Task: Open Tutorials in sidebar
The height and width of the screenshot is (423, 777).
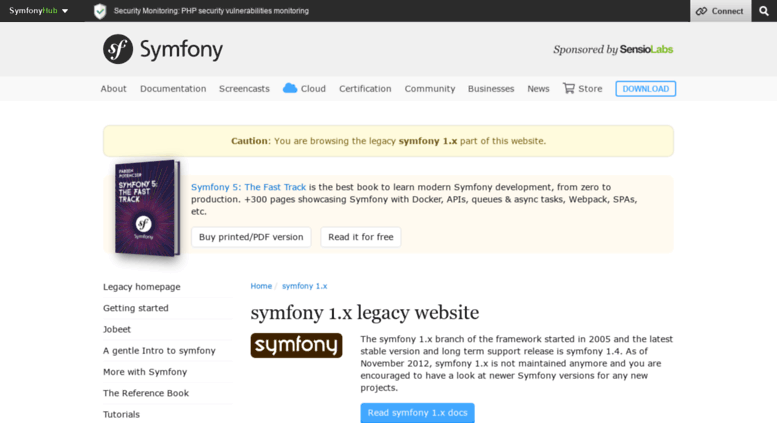Action: (121, 415)
